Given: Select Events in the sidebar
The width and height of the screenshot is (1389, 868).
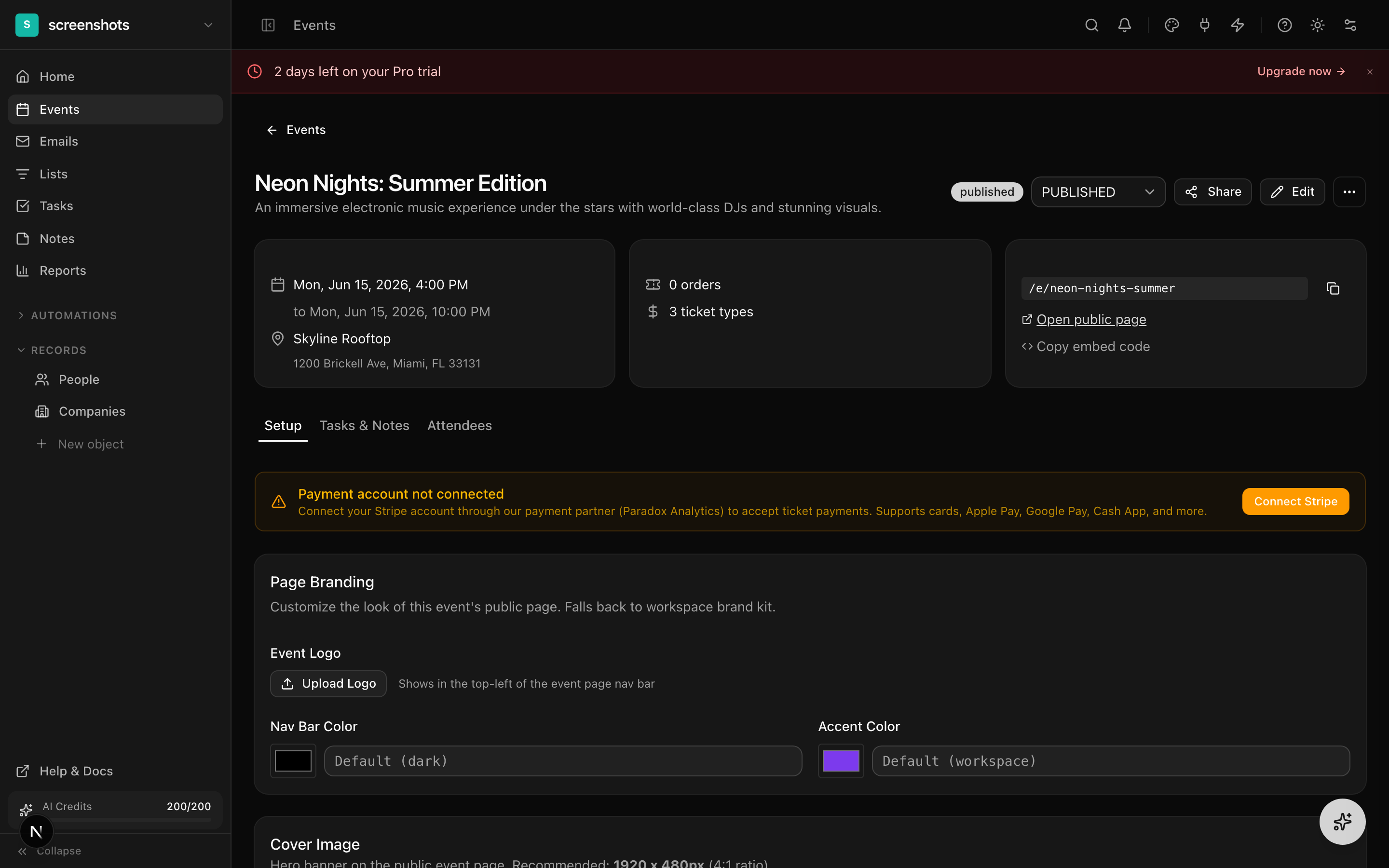Looking at the screenshot, I should (115, 109).
